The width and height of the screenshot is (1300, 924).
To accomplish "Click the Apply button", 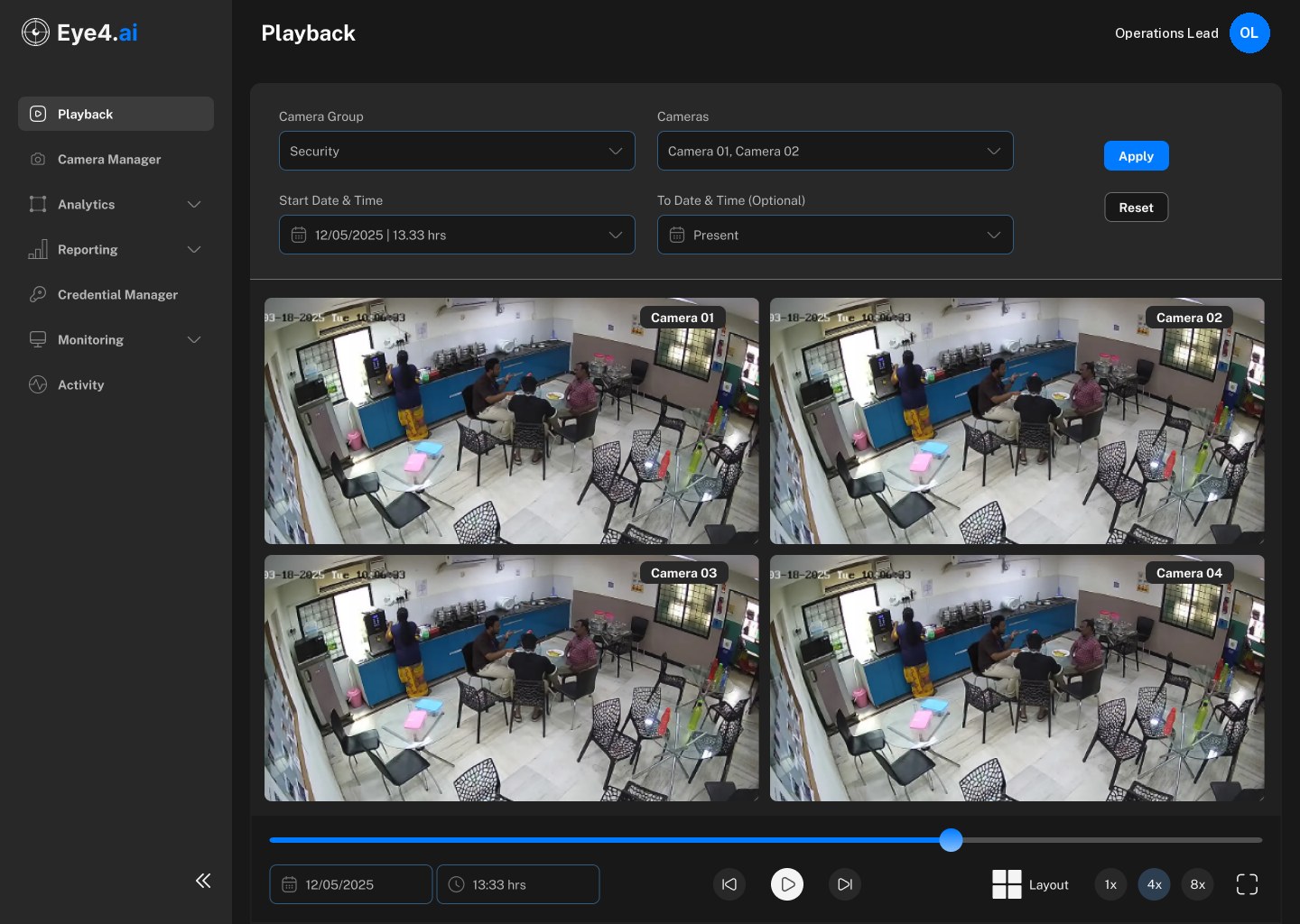I will (x=1136, y=155).
